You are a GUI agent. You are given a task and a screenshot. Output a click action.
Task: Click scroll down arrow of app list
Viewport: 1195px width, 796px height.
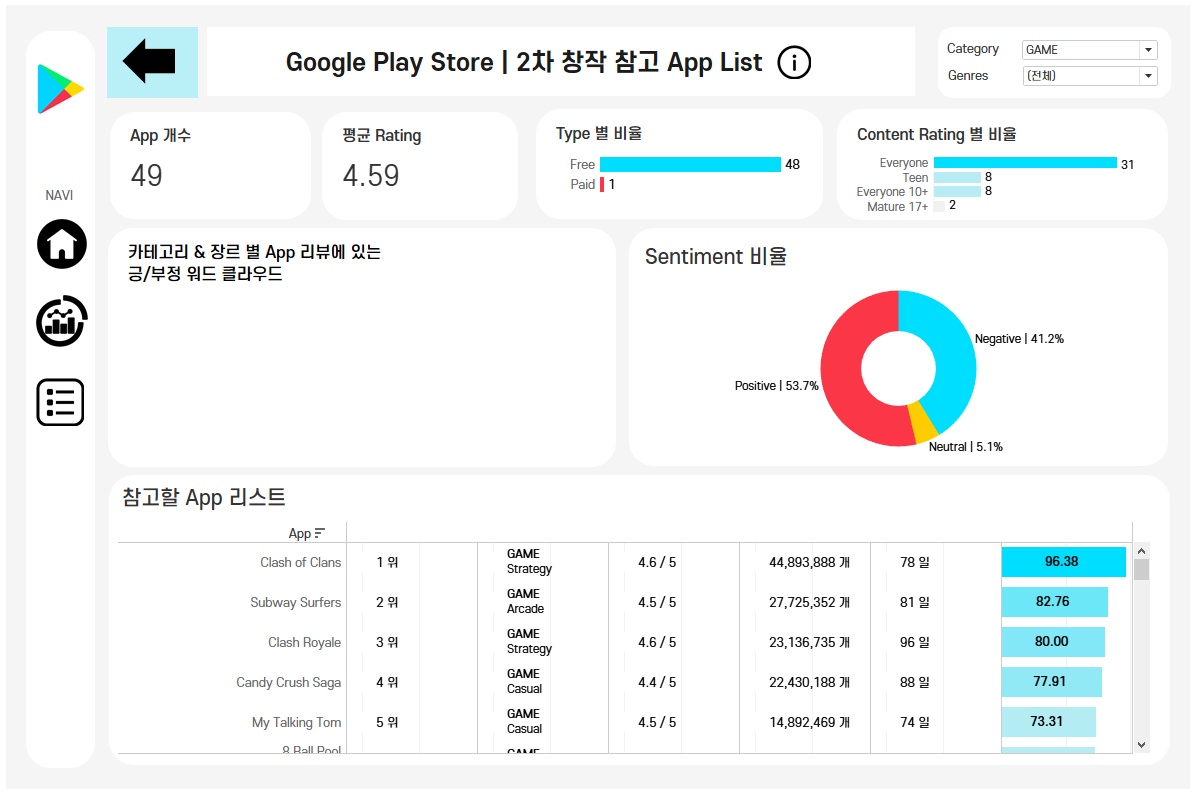coord(1141,745)
